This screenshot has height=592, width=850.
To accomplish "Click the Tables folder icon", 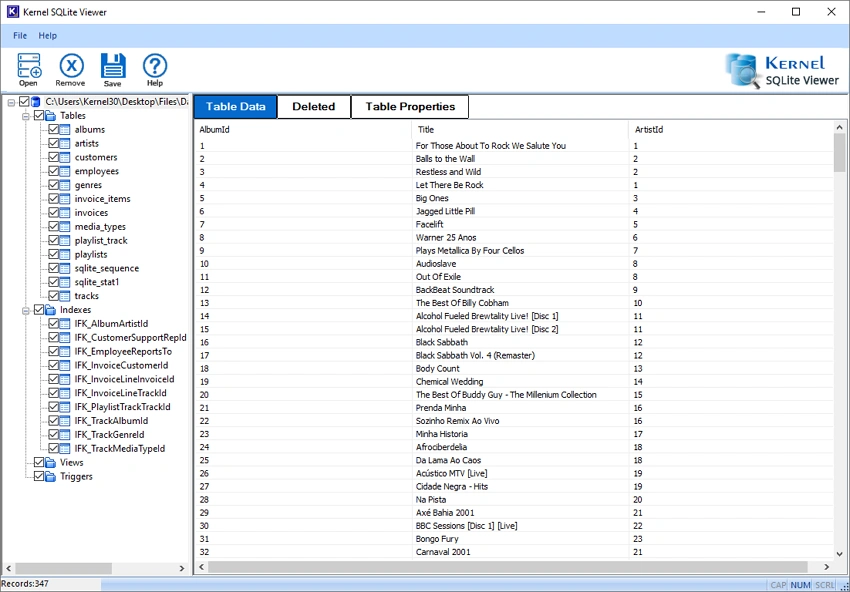I will [50, 115].
